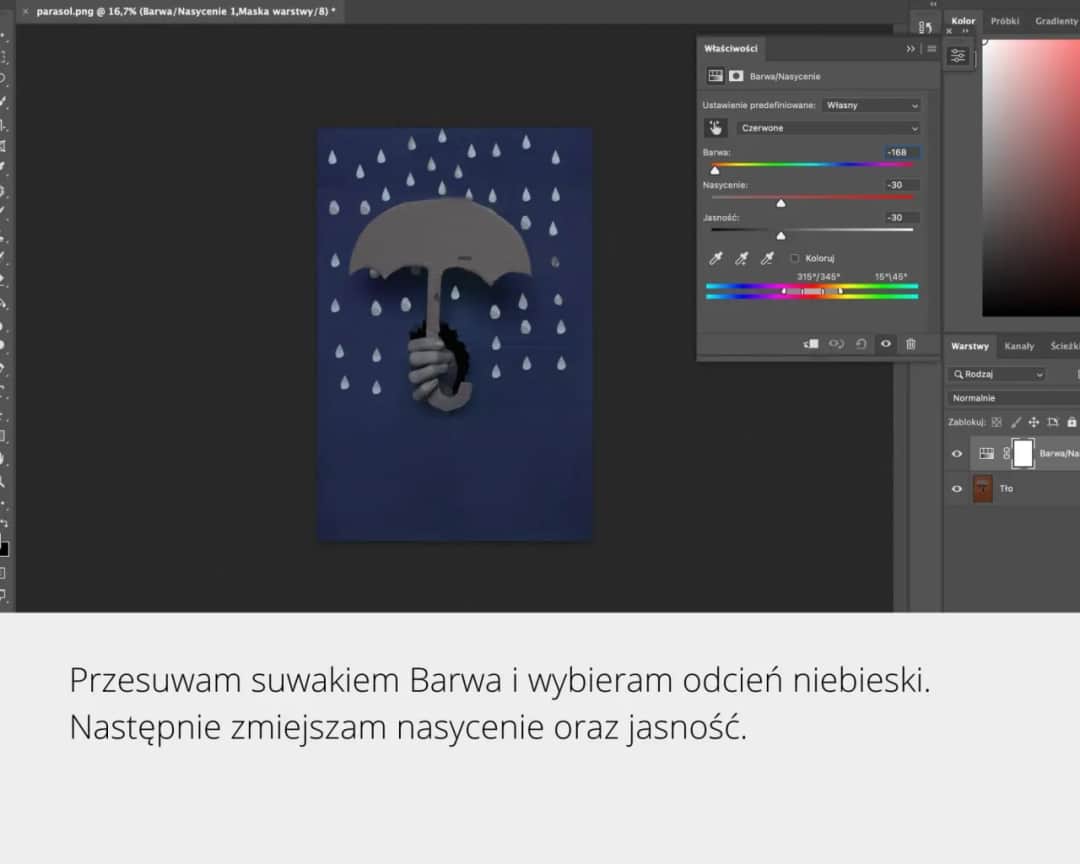The width and height of the screenshot is (1080, 864).
Task: Delete the adjustment via trash icon
Action: 911,343
